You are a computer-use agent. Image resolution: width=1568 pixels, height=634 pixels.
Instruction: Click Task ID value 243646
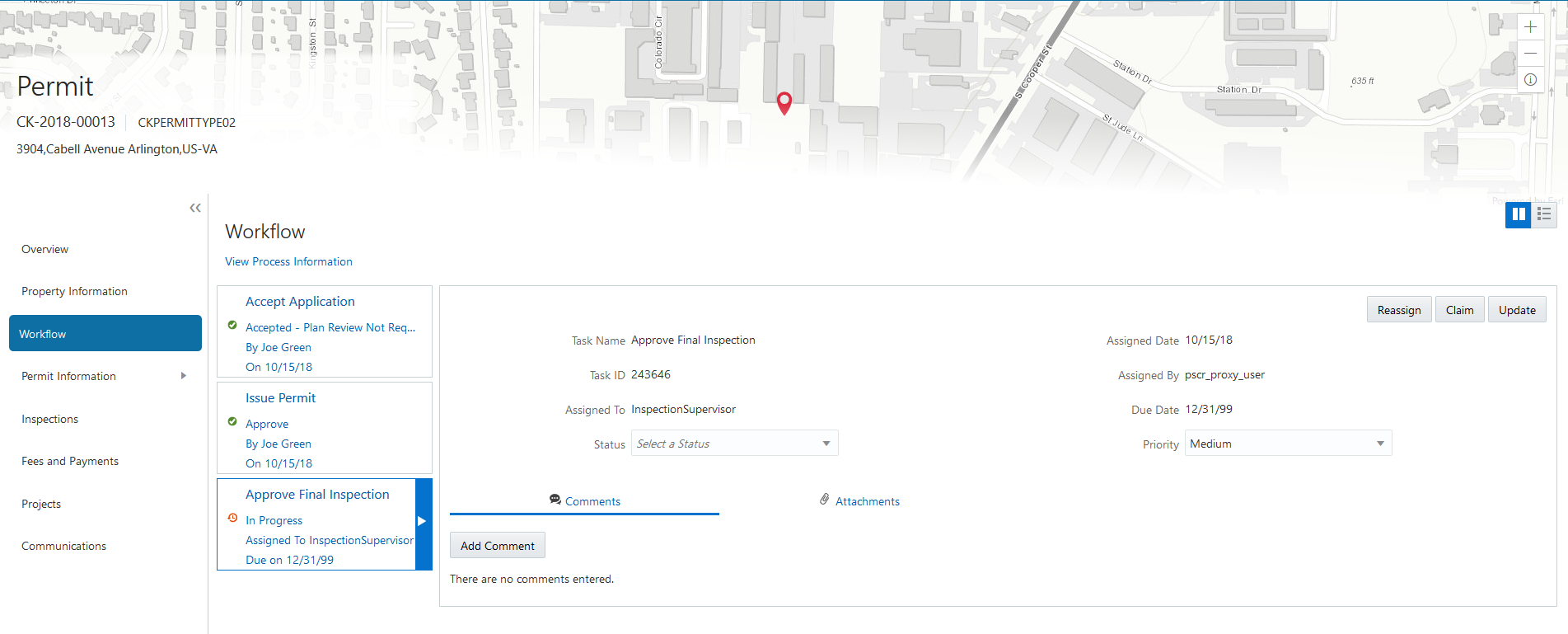651,374
